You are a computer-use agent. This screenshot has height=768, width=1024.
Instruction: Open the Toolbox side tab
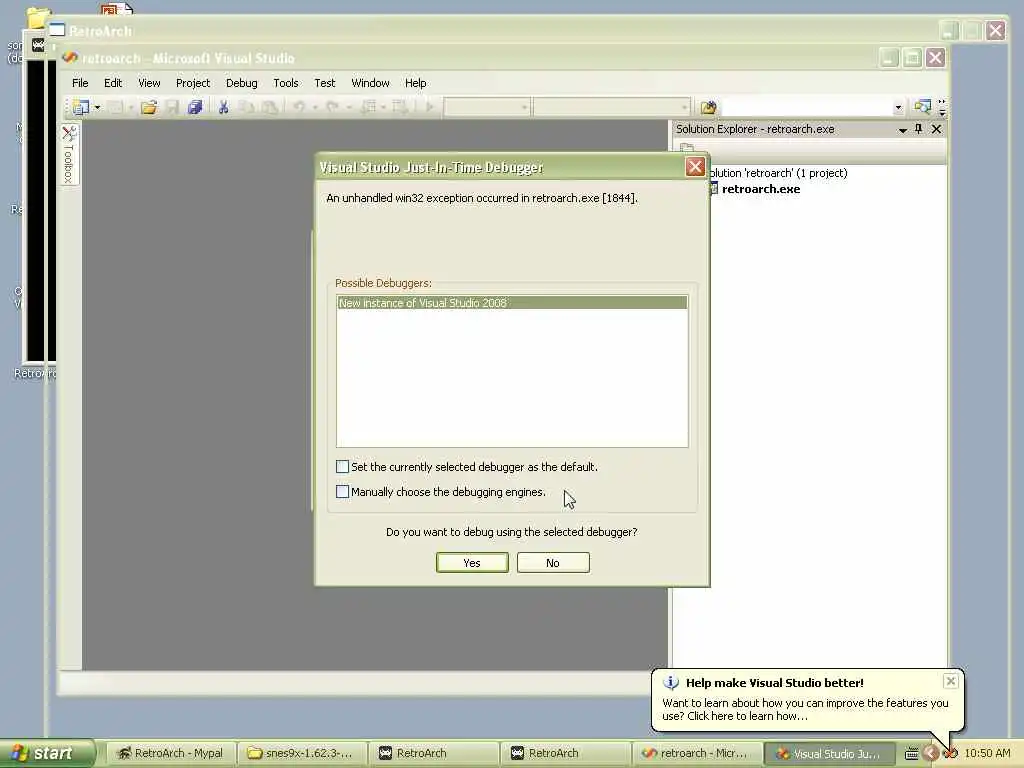pos(69,155)
